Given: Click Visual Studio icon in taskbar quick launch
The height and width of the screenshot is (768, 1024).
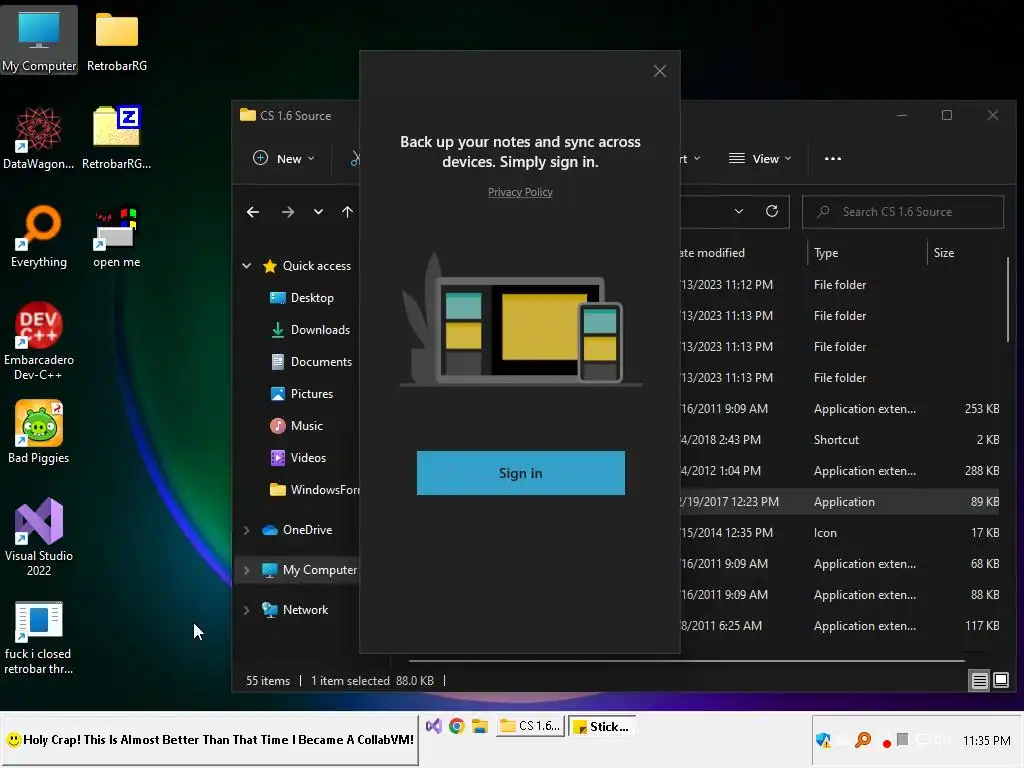Looking at the screenshot, I should (x=434, y=726).
